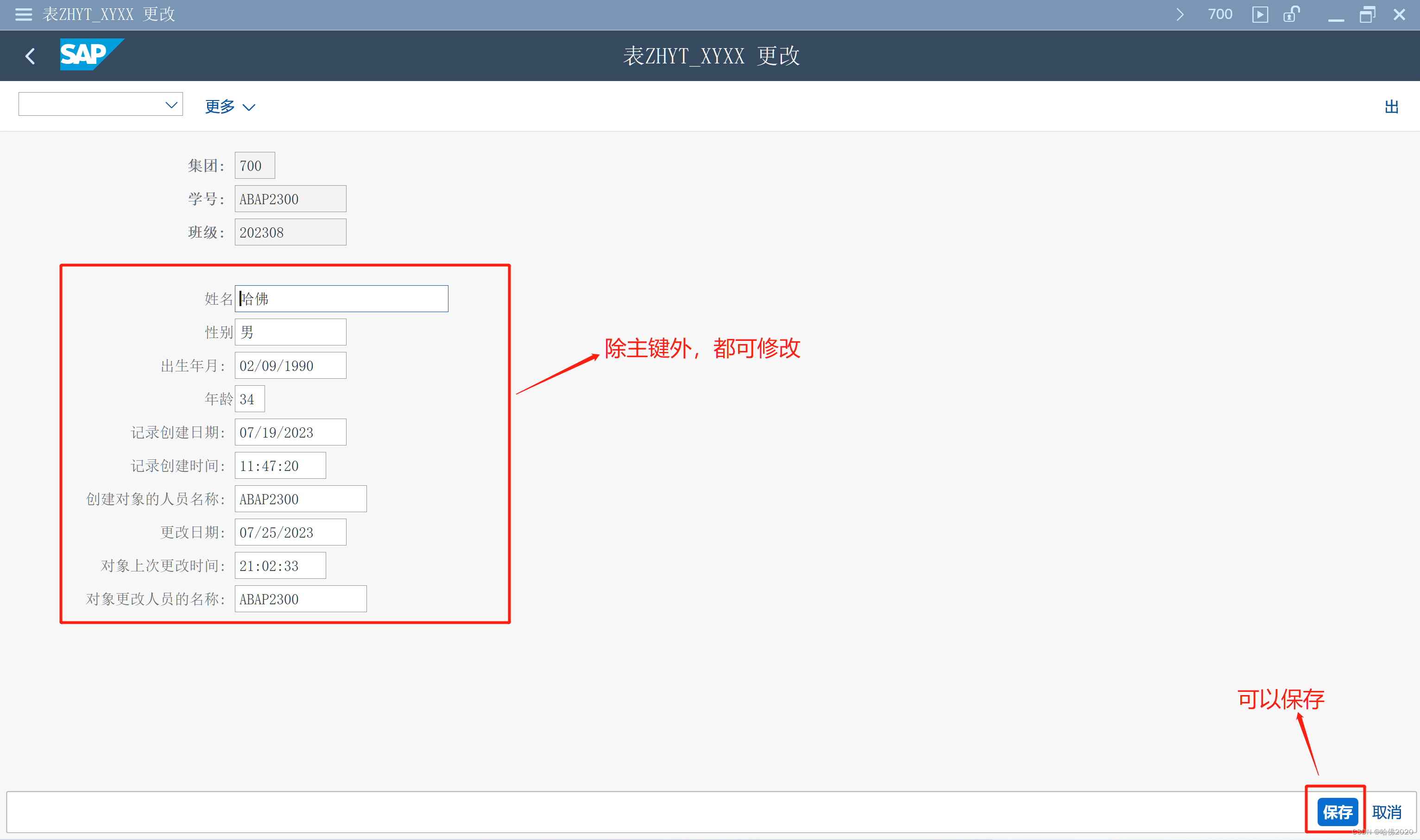
Task: Click the unlock padlock icon
Action: point(1291,14)
